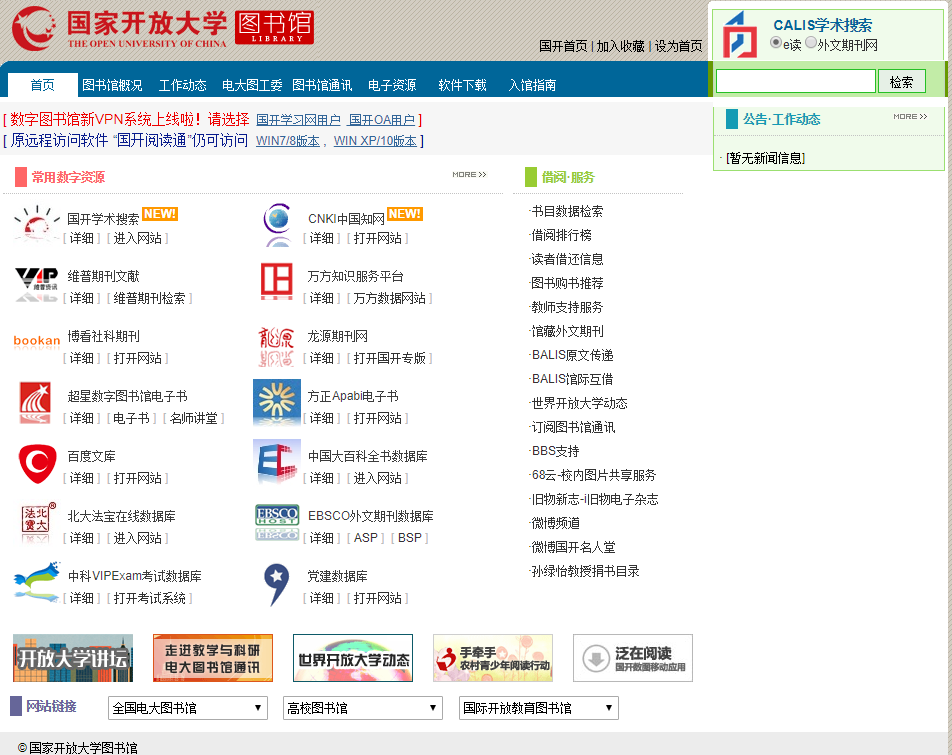The image size is (952, 755).
Task: Open the 孙绿怡教授捐书目录 link
Action: point(585,571)
